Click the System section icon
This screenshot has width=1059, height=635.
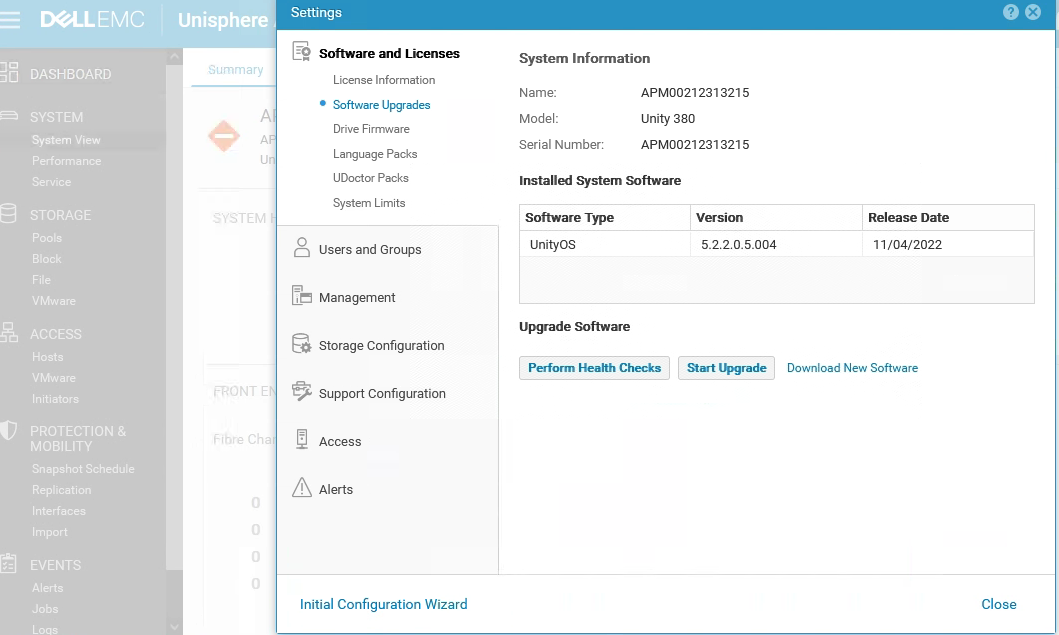click(9, 116)
